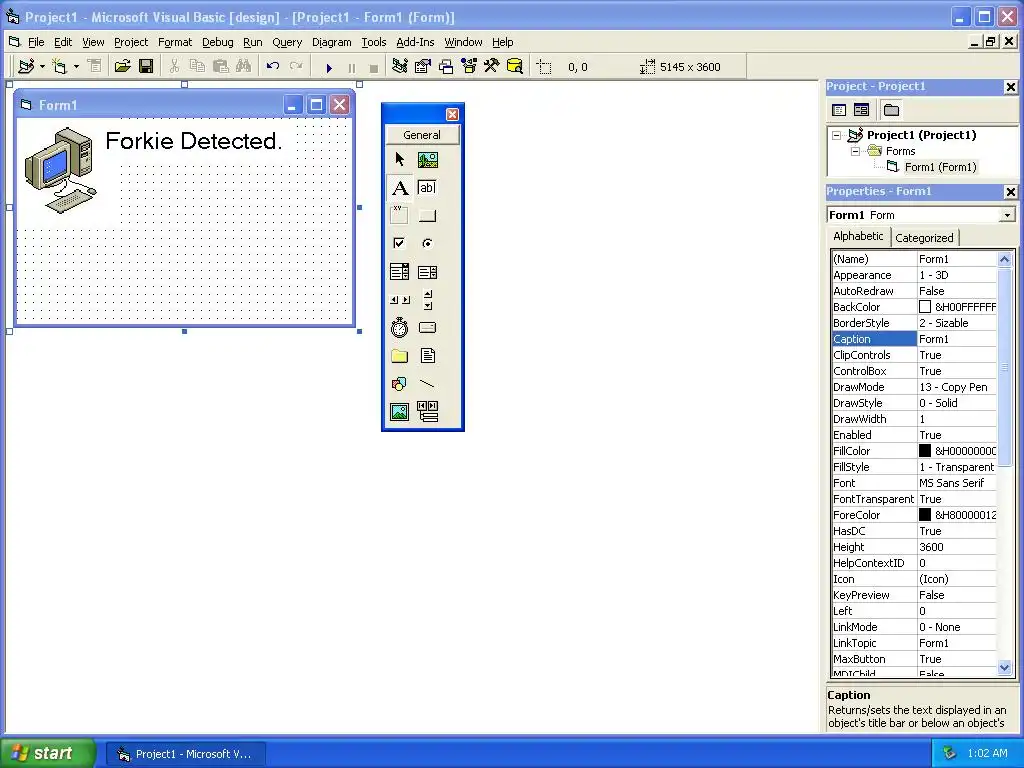The height and width of the screenshot is (768, 1024).
Task: Select the Timer stopwatch control in the toolbox
Action: point(400,328)
